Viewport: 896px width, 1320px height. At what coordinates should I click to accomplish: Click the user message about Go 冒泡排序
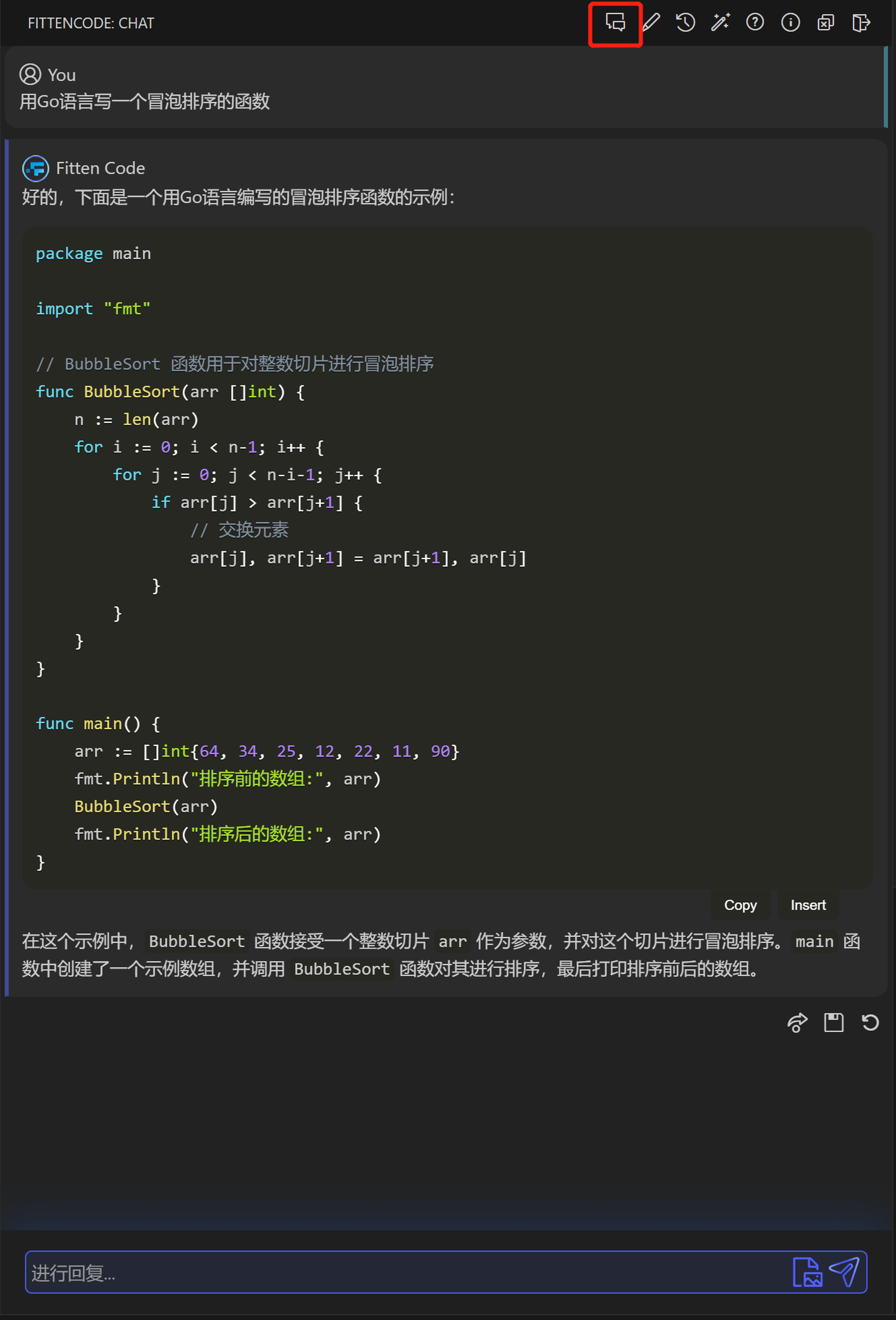[145, 102]
